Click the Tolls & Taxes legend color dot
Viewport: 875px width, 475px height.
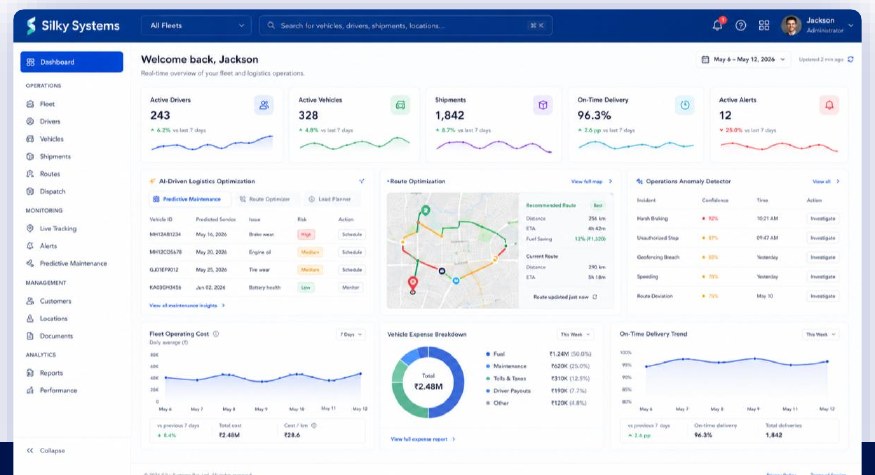tap(488, 378)
